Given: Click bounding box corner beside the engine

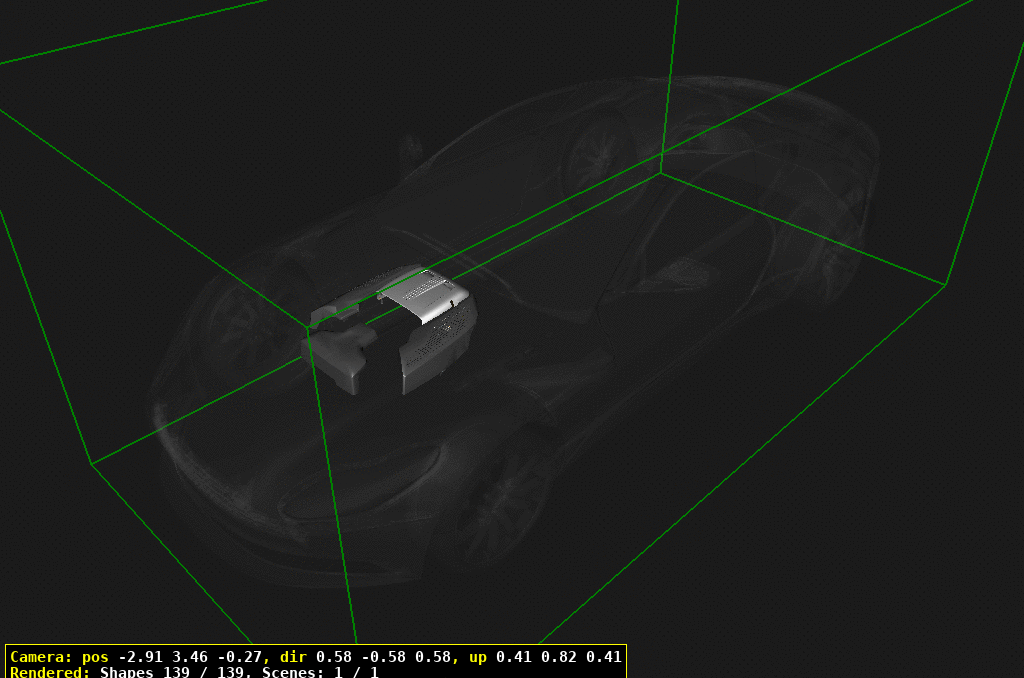Looking at the screenshot, I should [307, 327].
